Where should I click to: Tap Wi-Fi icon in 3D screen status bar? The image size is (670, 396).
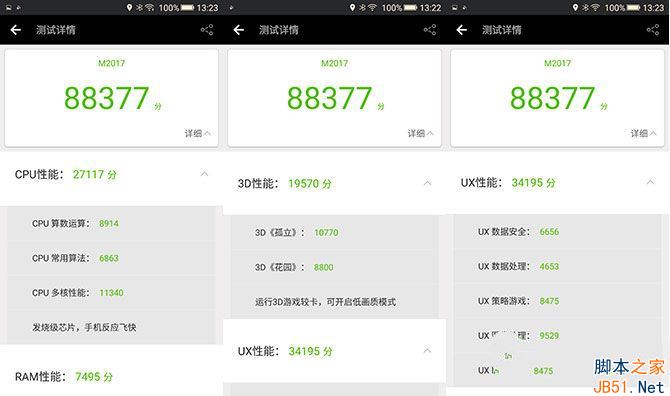372,7
